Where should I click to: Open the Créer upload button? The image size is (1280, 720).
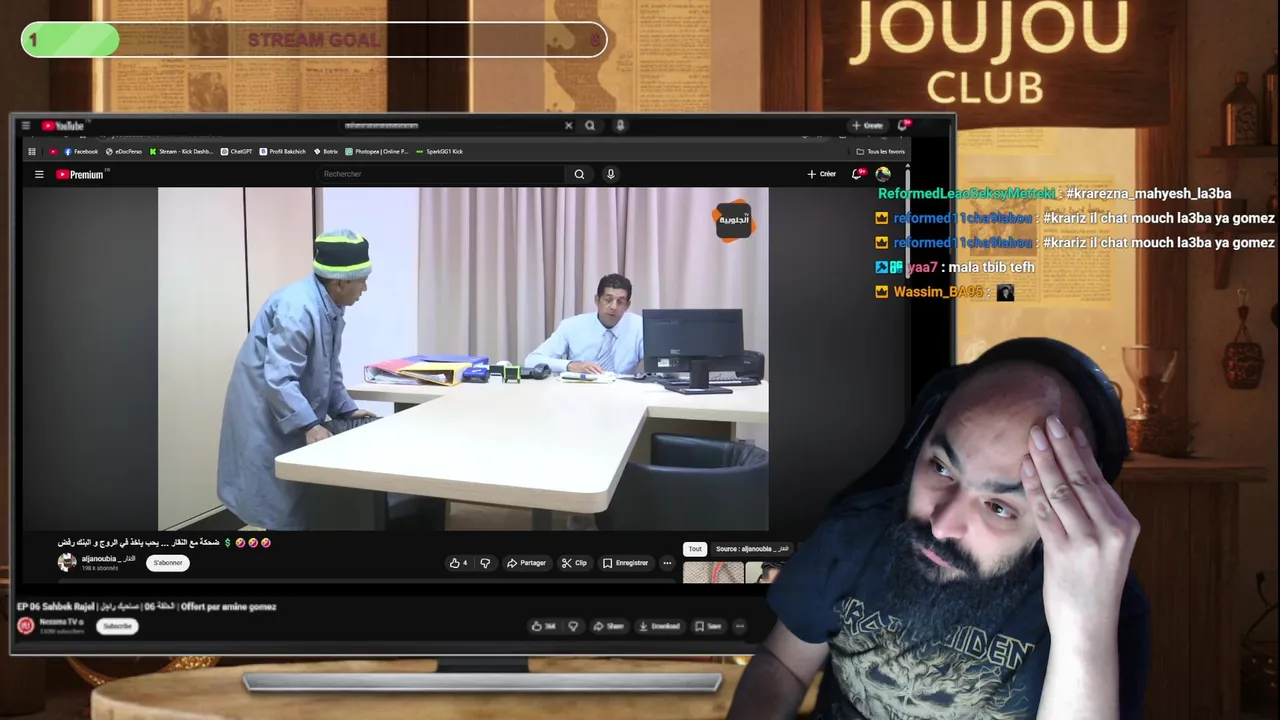point(822,174)
